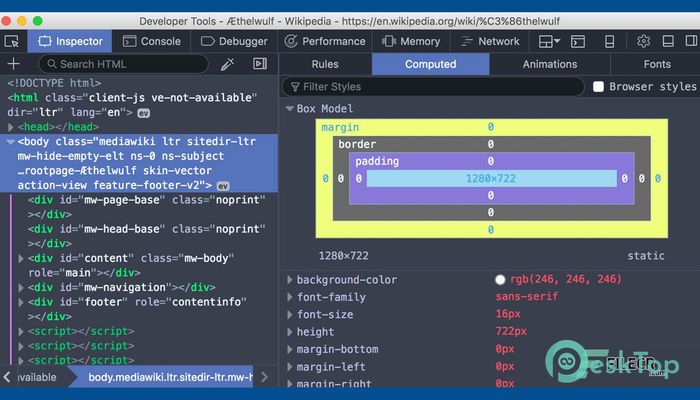Click the border top value 0
Viewport: 700px width, 400px height.
point(491,144)
